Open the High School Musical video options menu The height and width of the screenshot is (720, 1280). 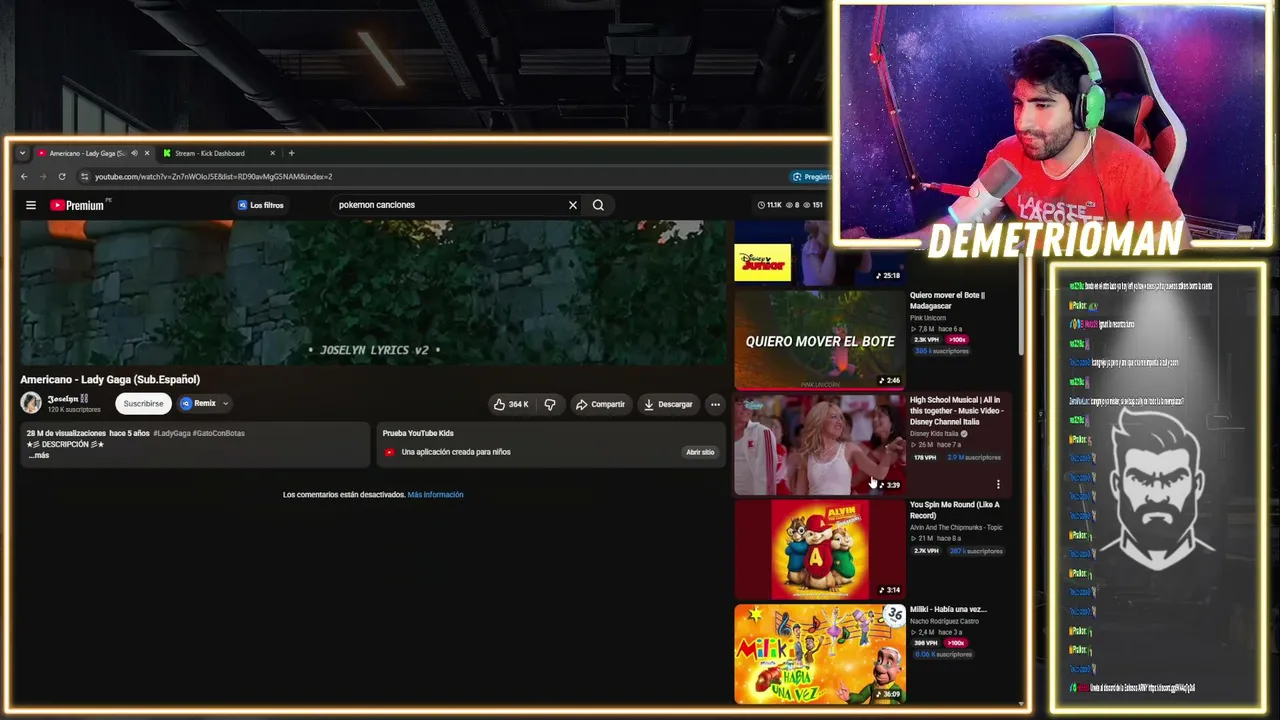pyautogui.click(x=998, y=485)
